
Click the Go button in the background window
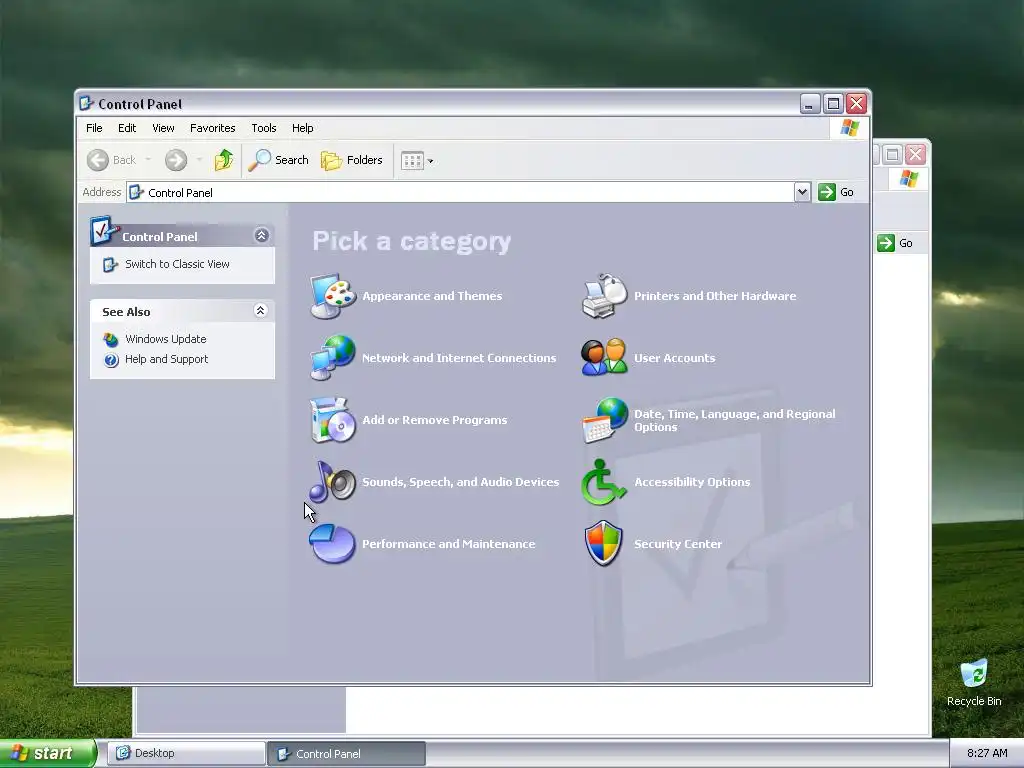pos(895,243)
